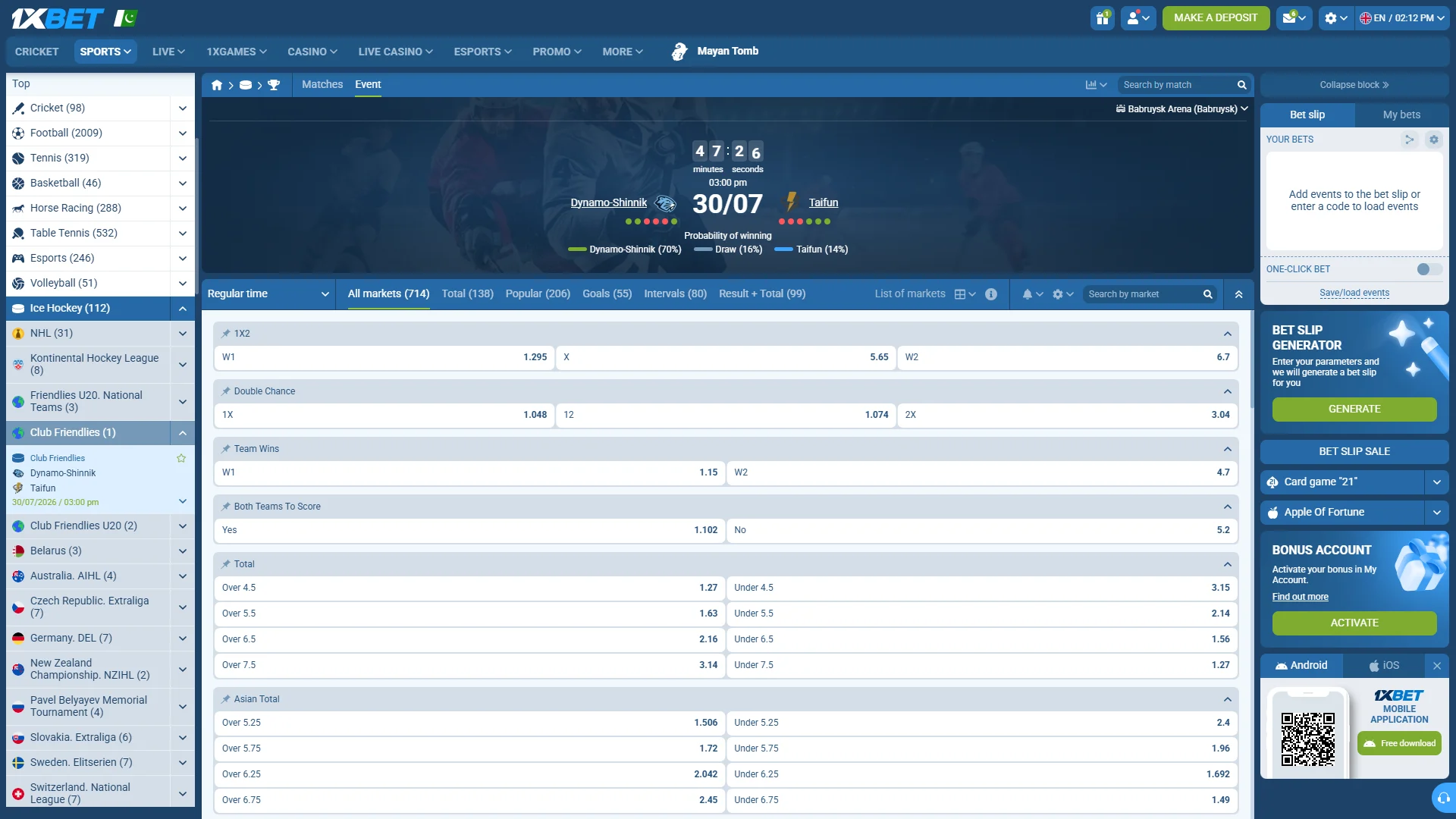Screen dimensions: 1456x819
Task: Toggle the One-Click Bet switch
Action: (x=1429, y=269)
